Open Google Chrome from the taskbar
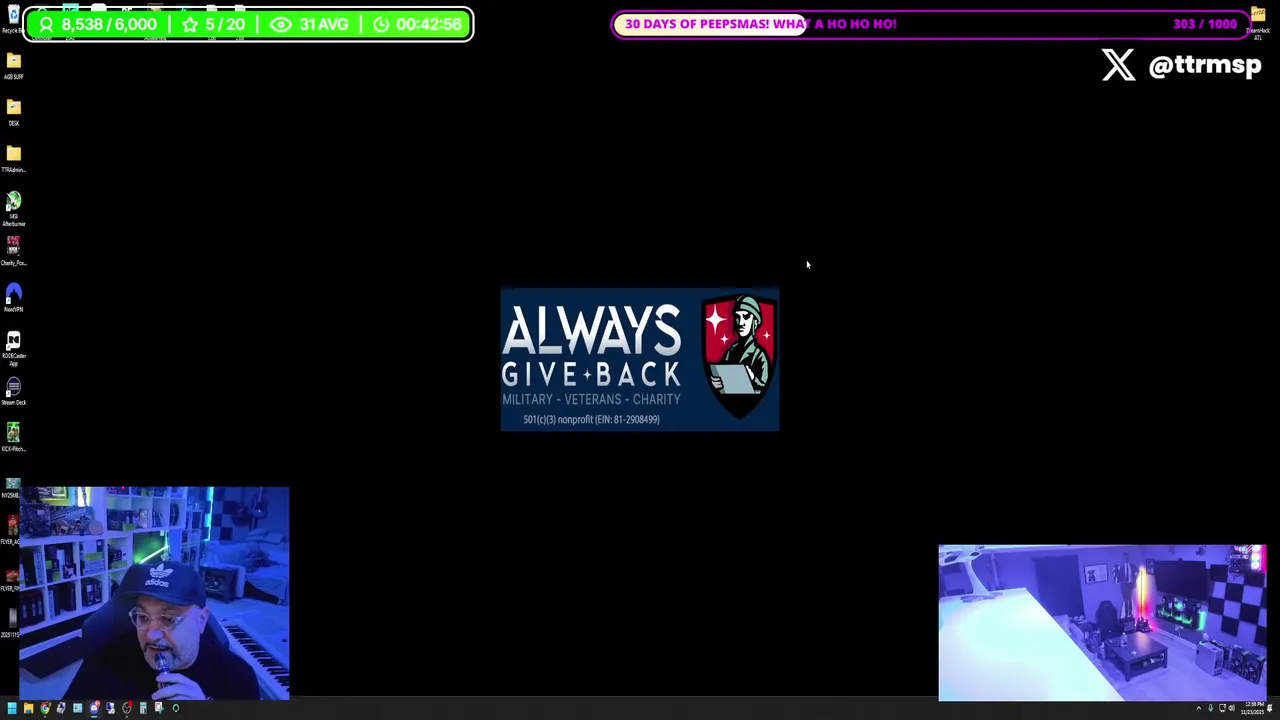Screen dimensions: 1280x720 [x=45, y=708]
